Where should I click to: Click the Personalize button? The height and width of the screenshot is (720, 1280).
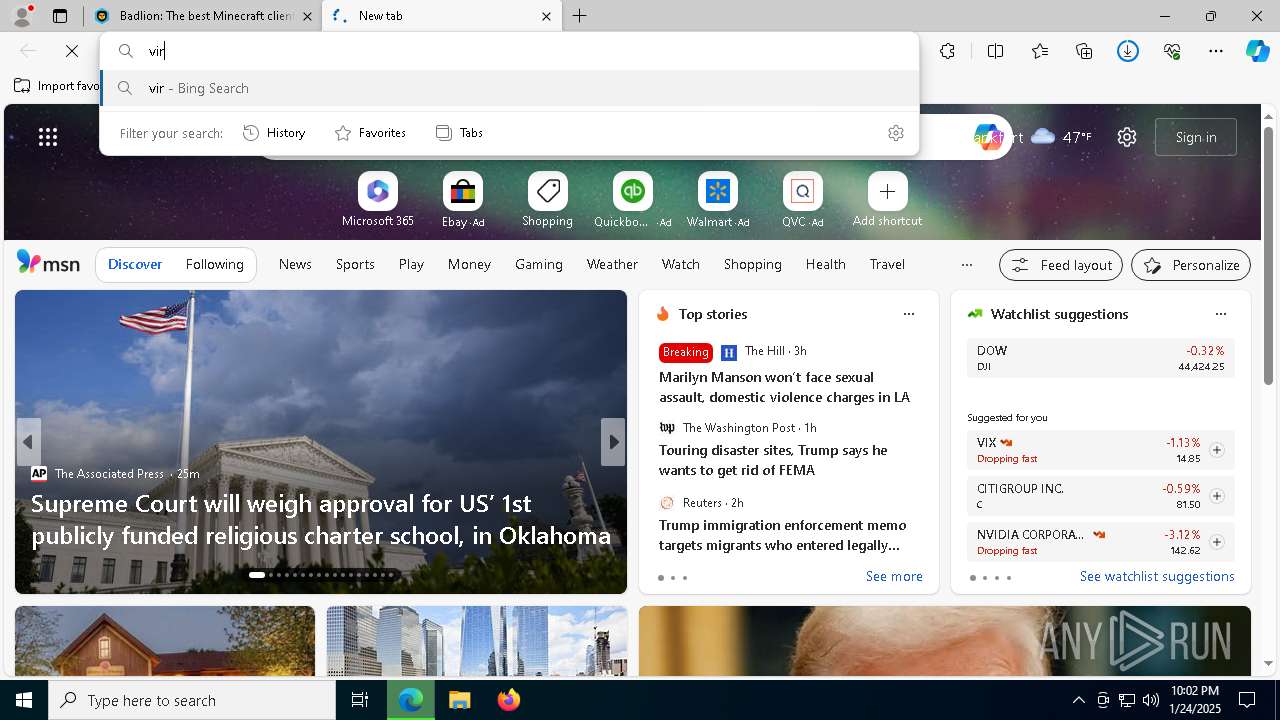1191,265
